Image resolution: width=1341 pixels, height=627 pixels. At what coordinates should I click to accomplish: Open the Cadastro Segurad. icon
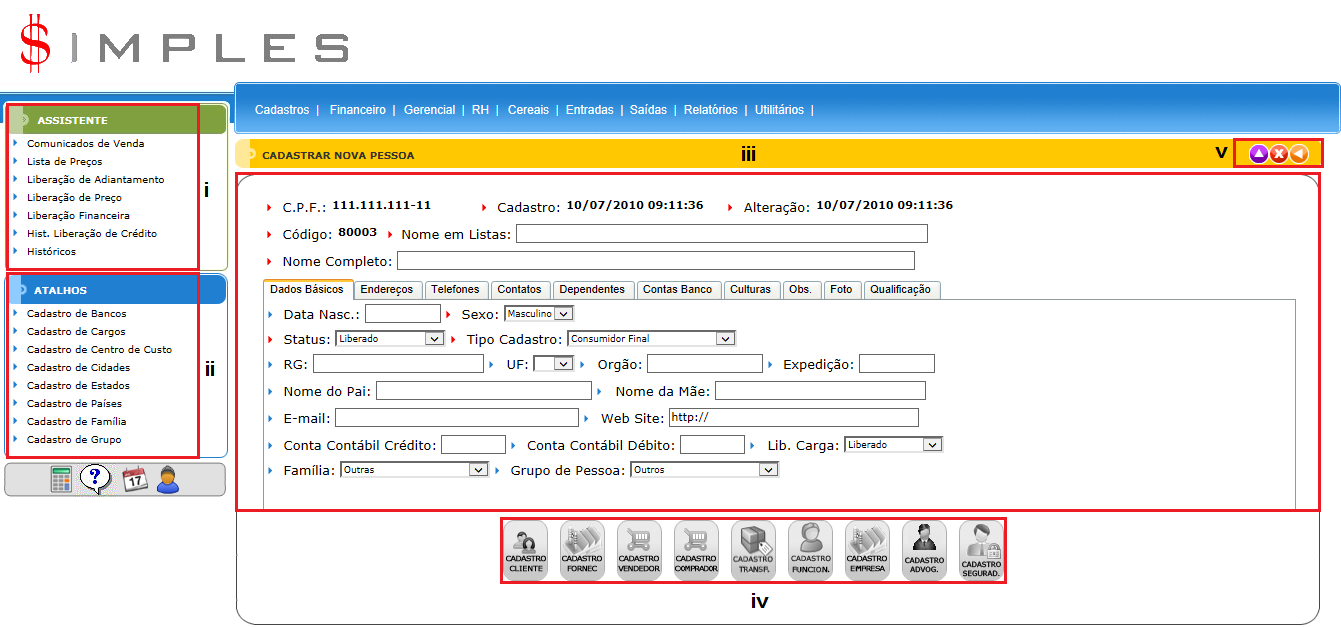981,551
